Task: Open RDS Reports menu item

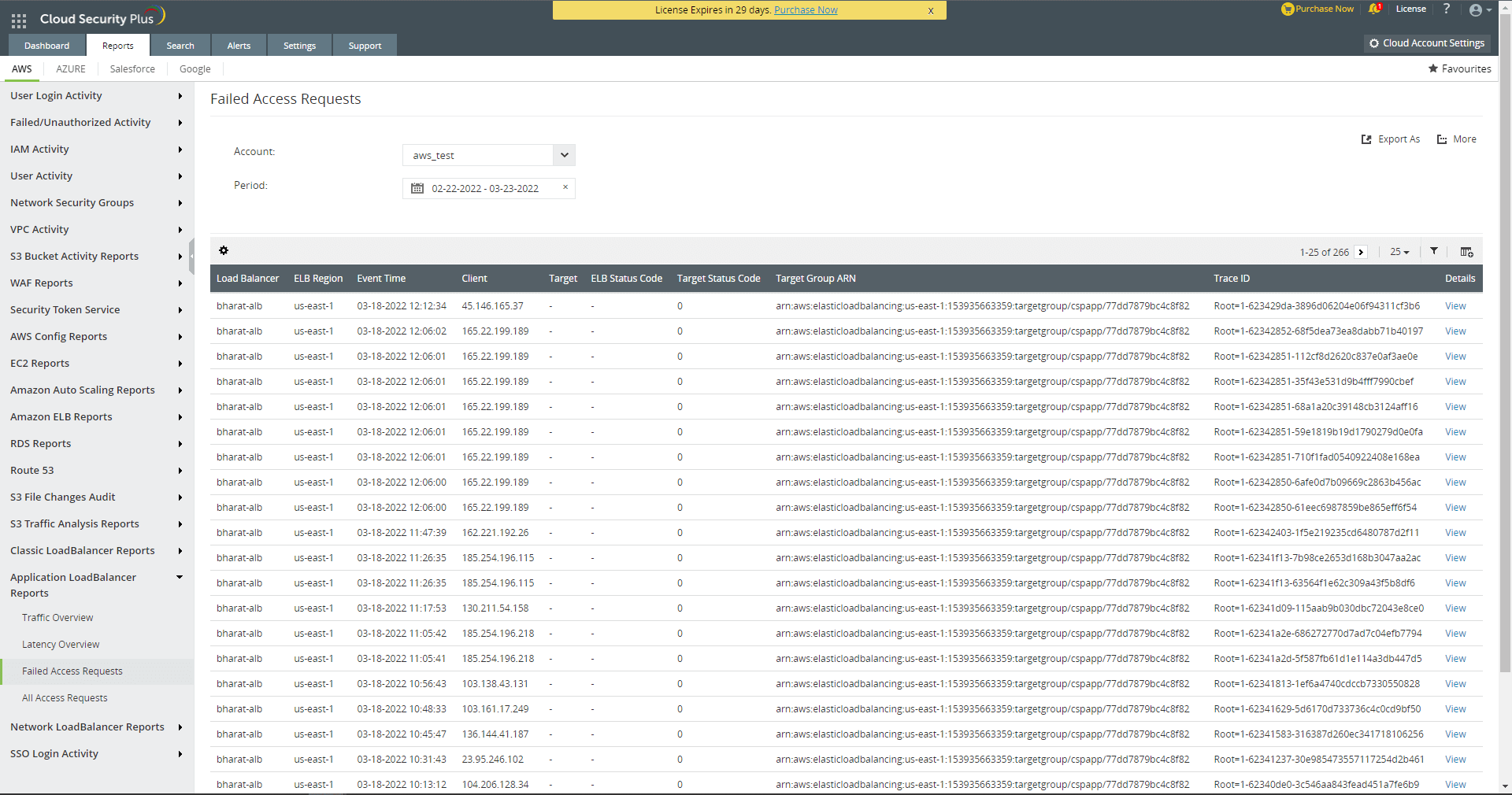Action: 97,443
